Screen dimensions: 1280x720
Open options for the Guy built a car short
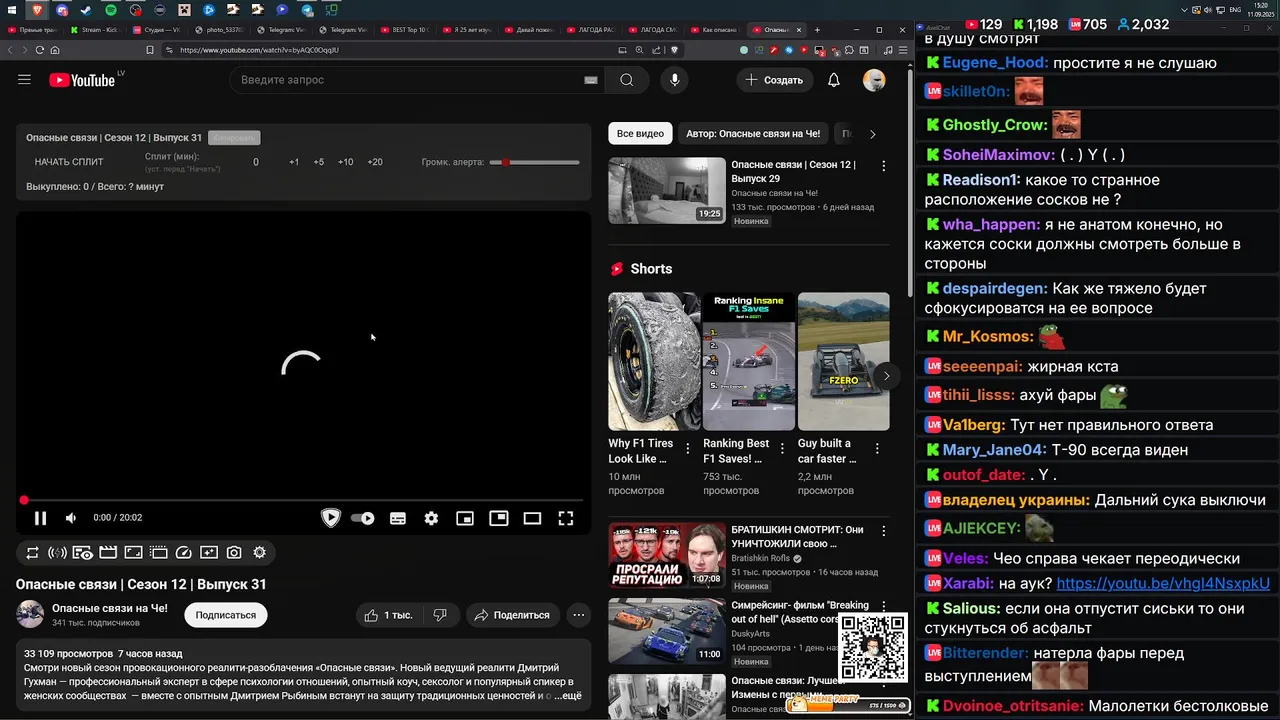point(877,450)
